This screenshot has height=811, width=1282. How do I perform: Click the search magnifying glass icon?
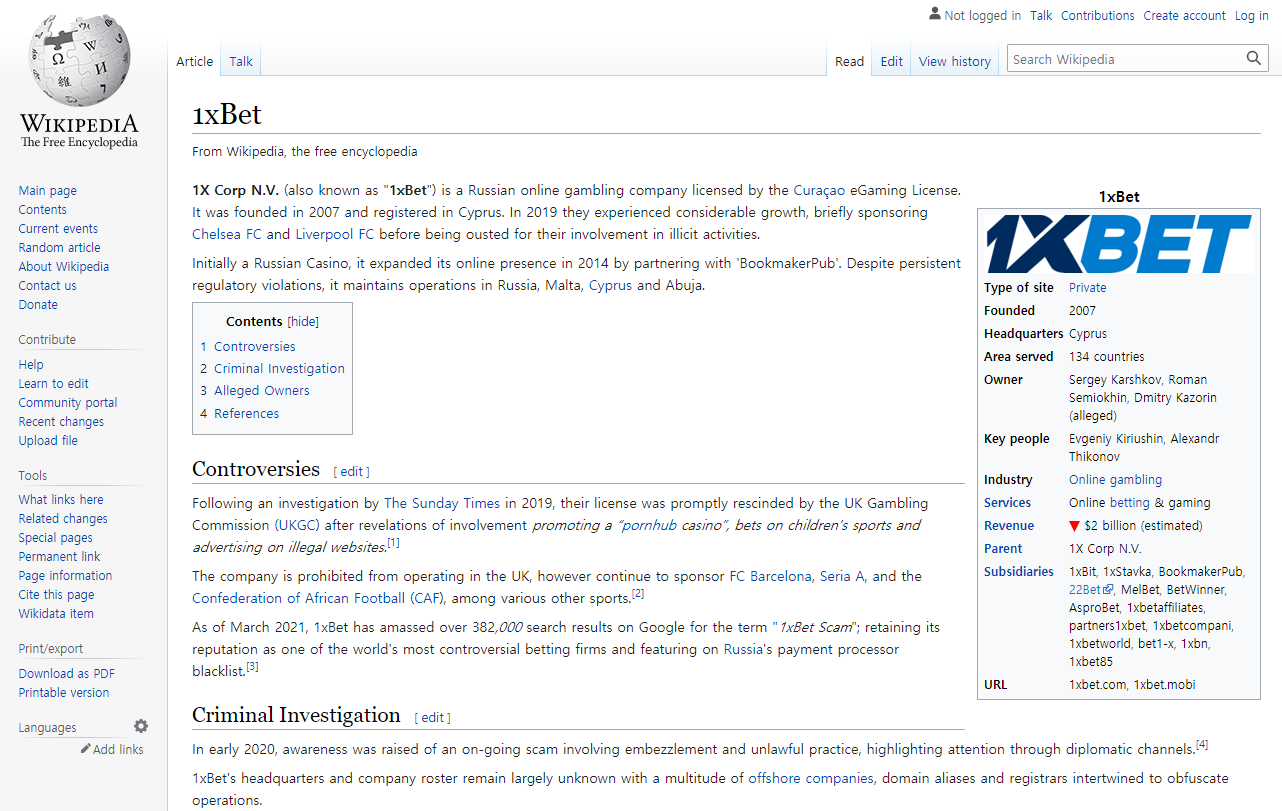tap(1254, 59)
